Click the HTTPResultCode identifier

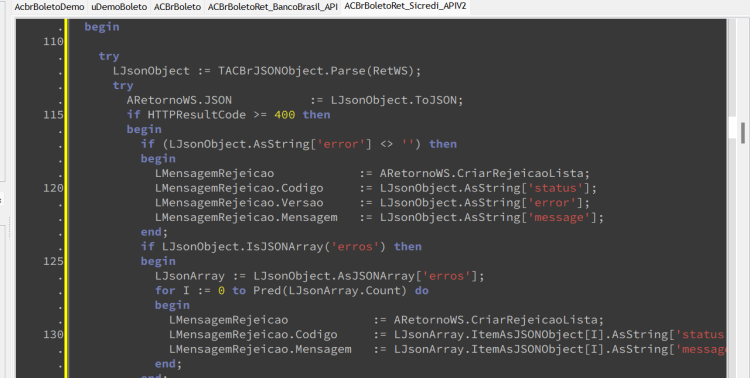tap(197, 115)
